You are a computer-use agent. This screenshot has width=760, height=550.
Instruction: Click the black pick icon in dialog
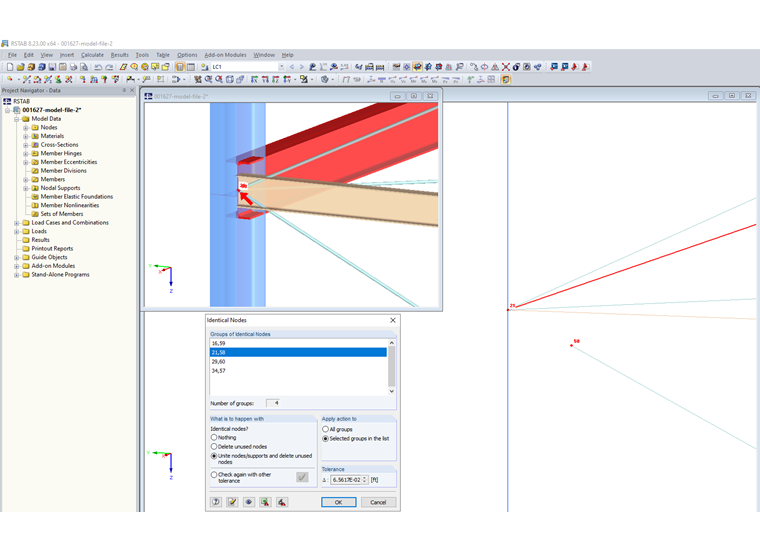click(282, 502)
